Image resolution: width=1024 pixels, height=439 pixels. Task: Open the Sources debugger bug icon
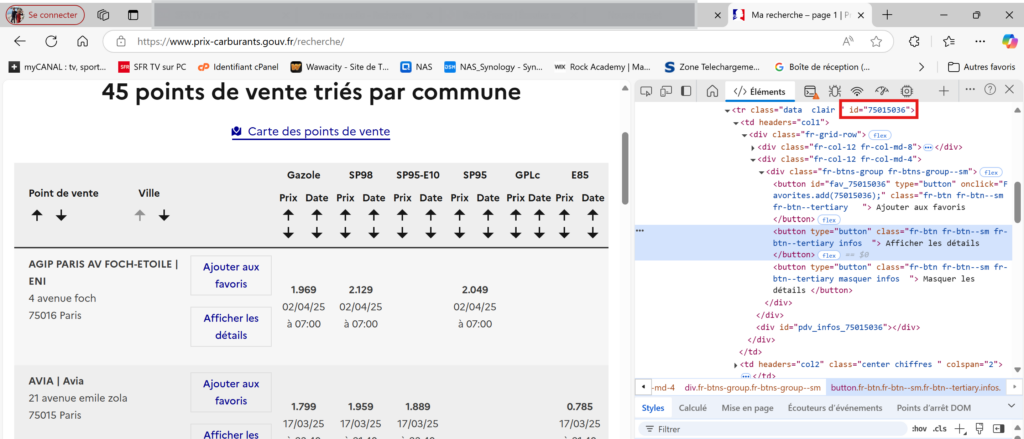[834, 90]
